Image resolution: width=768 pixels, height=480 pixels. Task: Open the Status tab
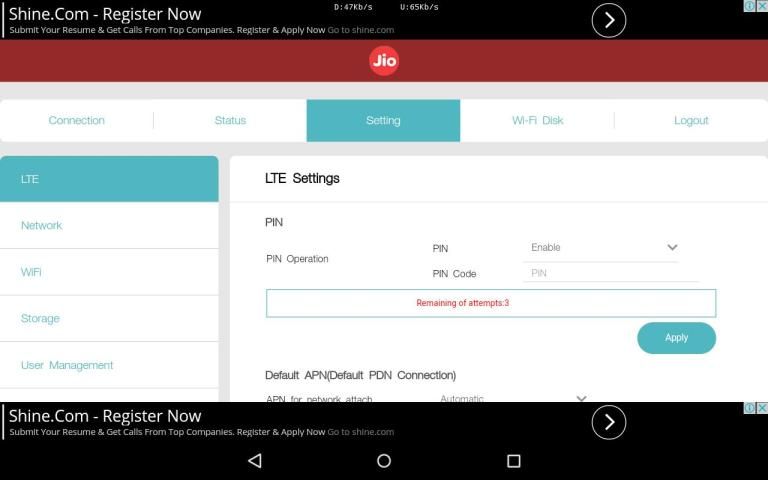[230, 120]
